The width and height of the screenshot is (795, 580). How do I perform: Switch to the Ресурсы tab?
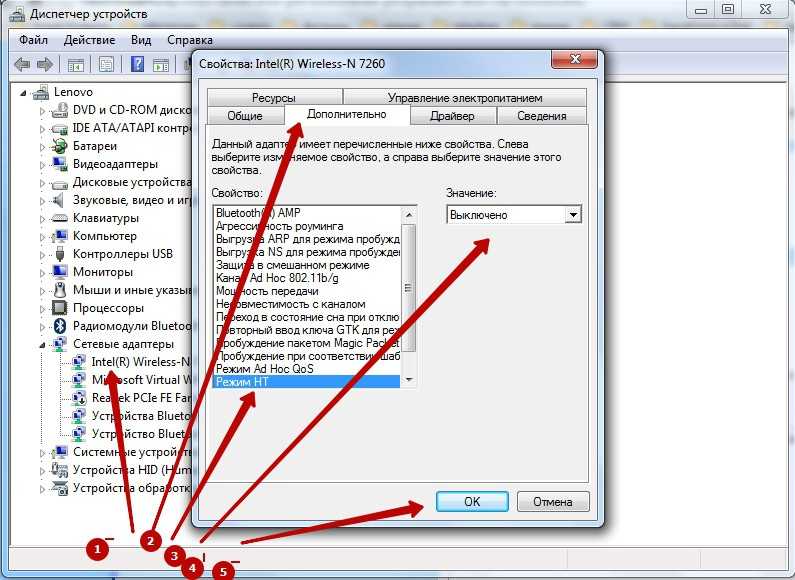click(274, 97)
